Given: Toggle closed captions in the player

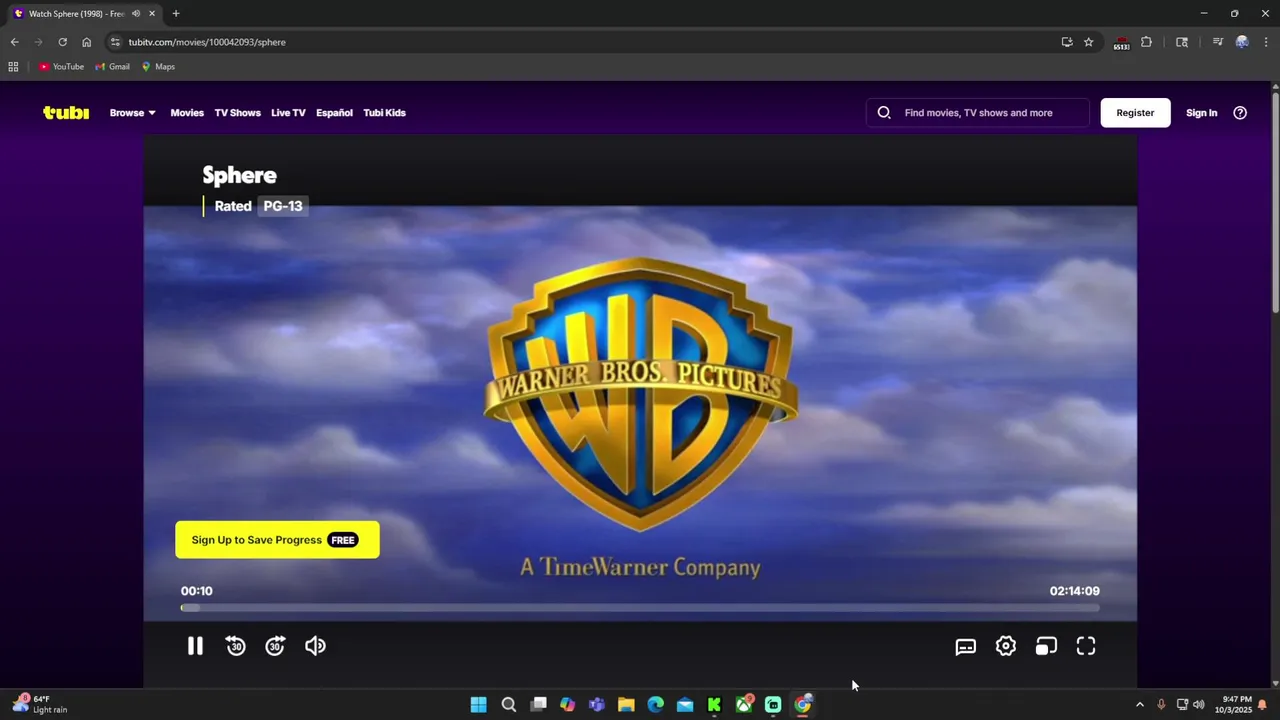Looking at the screenshot, I should (x=966, y=646).
